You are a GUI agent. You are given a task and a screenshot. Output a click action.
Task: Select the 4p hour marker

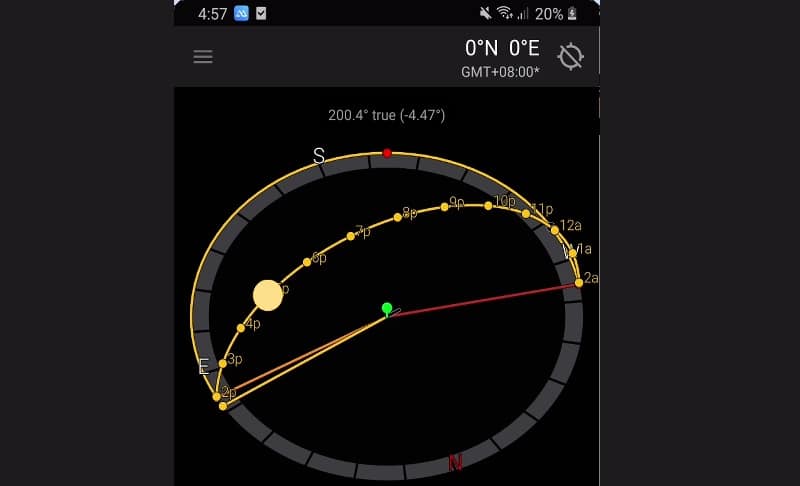coord(241,328)
